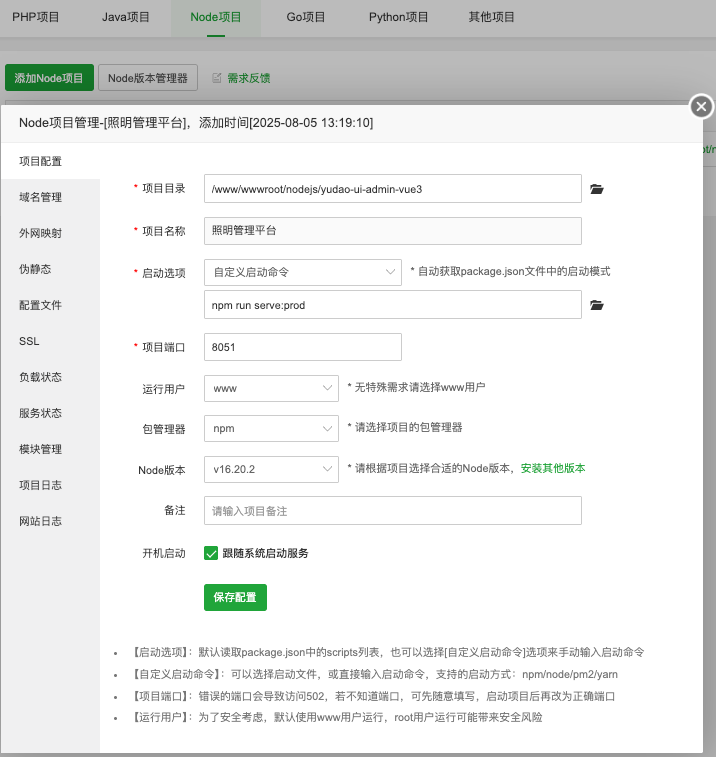Select the Node项目 tab
The height and width of the screenshot is (757, 716).
pos(216,17)
